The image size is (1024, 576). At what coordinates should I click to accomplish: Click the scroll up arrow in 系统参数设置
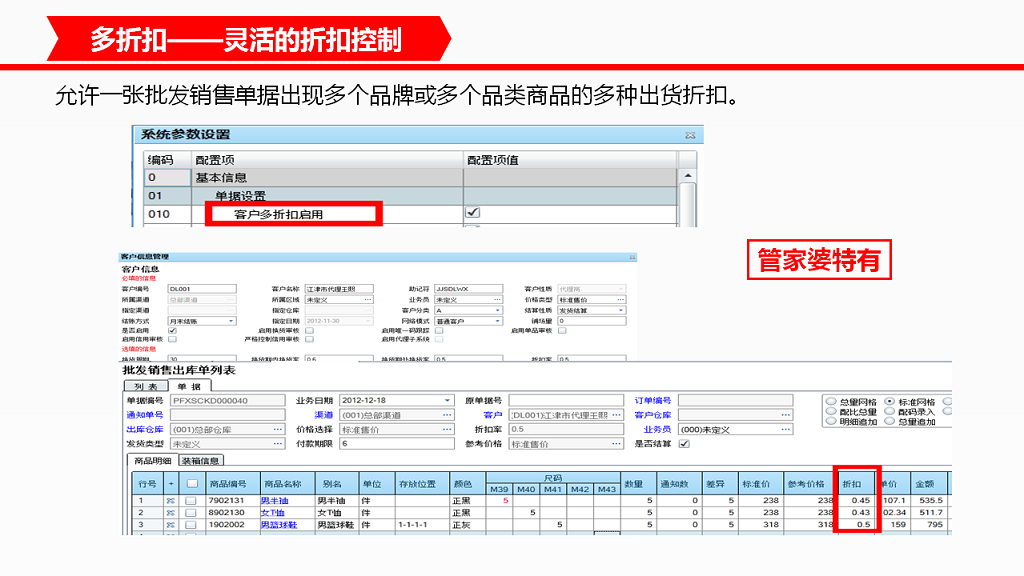tap(687, 160)
